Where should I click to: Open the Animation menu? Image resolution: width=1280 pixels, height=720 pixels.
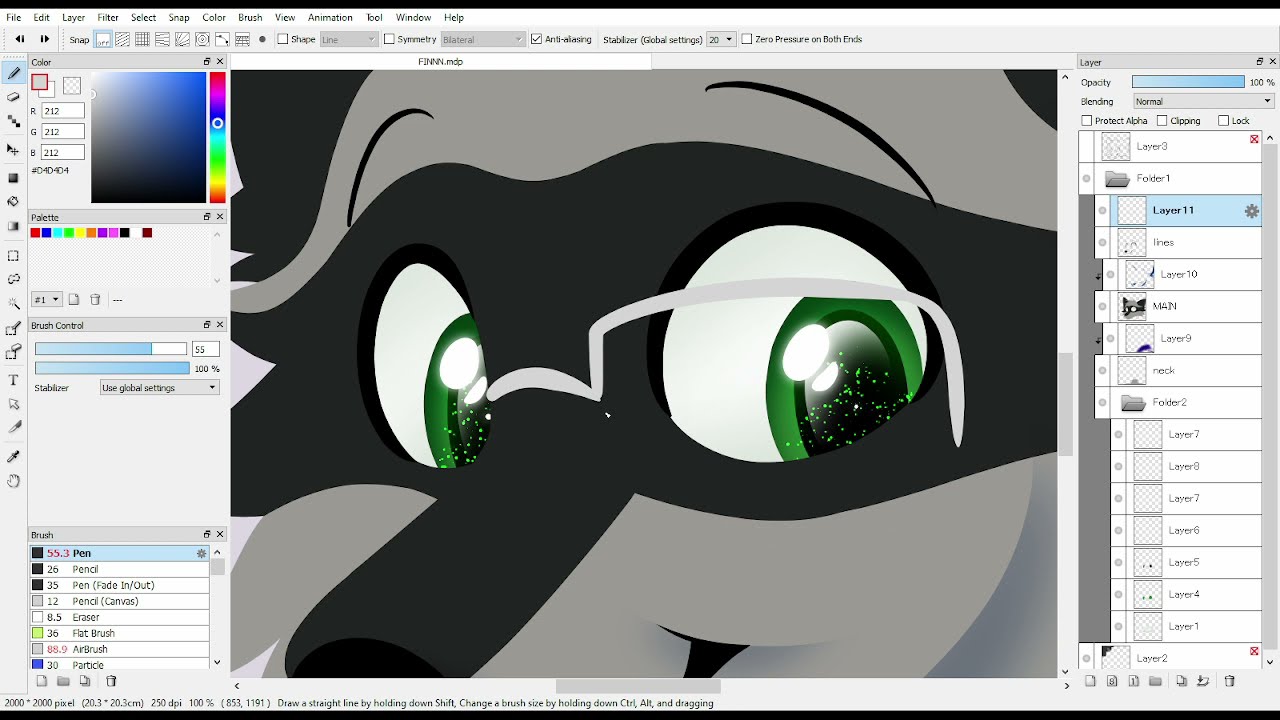[x=330, y=17]
